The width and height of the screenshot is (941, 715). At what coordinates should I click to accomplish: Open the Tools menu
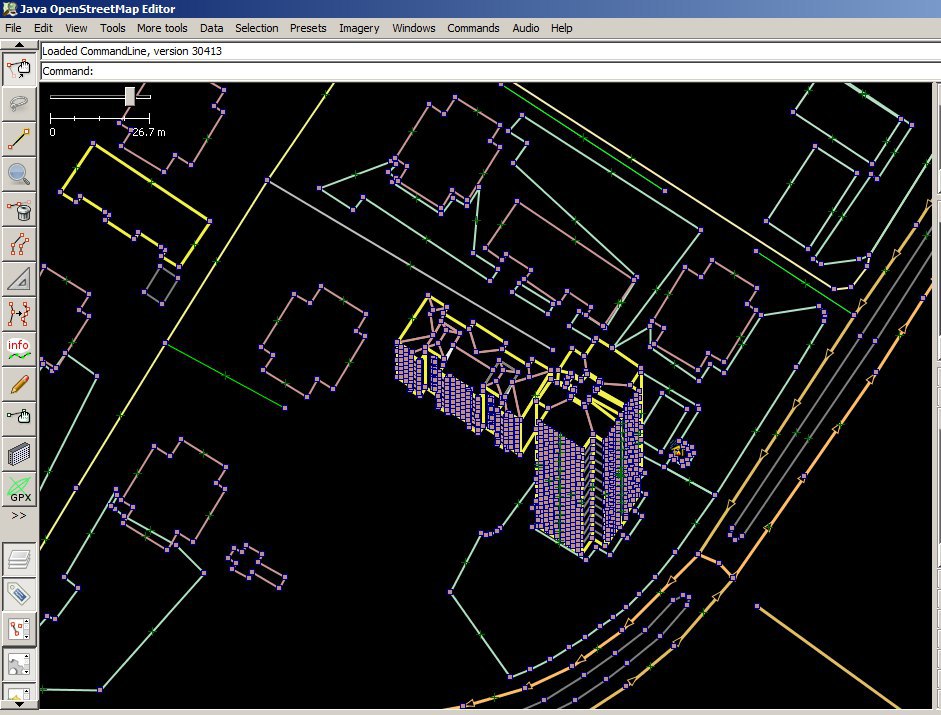click(113, 28)
